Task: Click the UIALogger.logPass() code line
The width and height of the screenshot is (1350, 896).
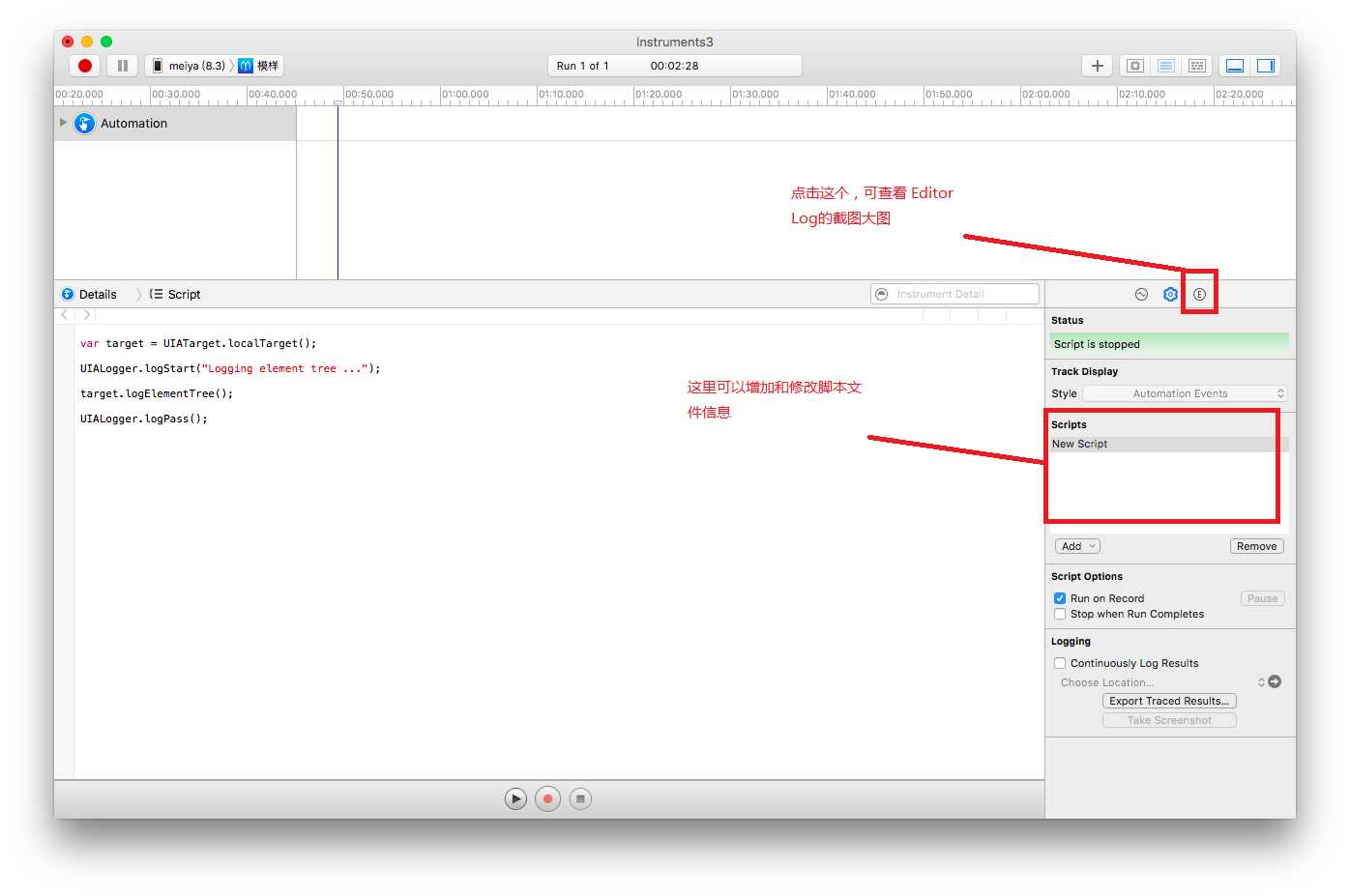Action: (x=144, y=419)
